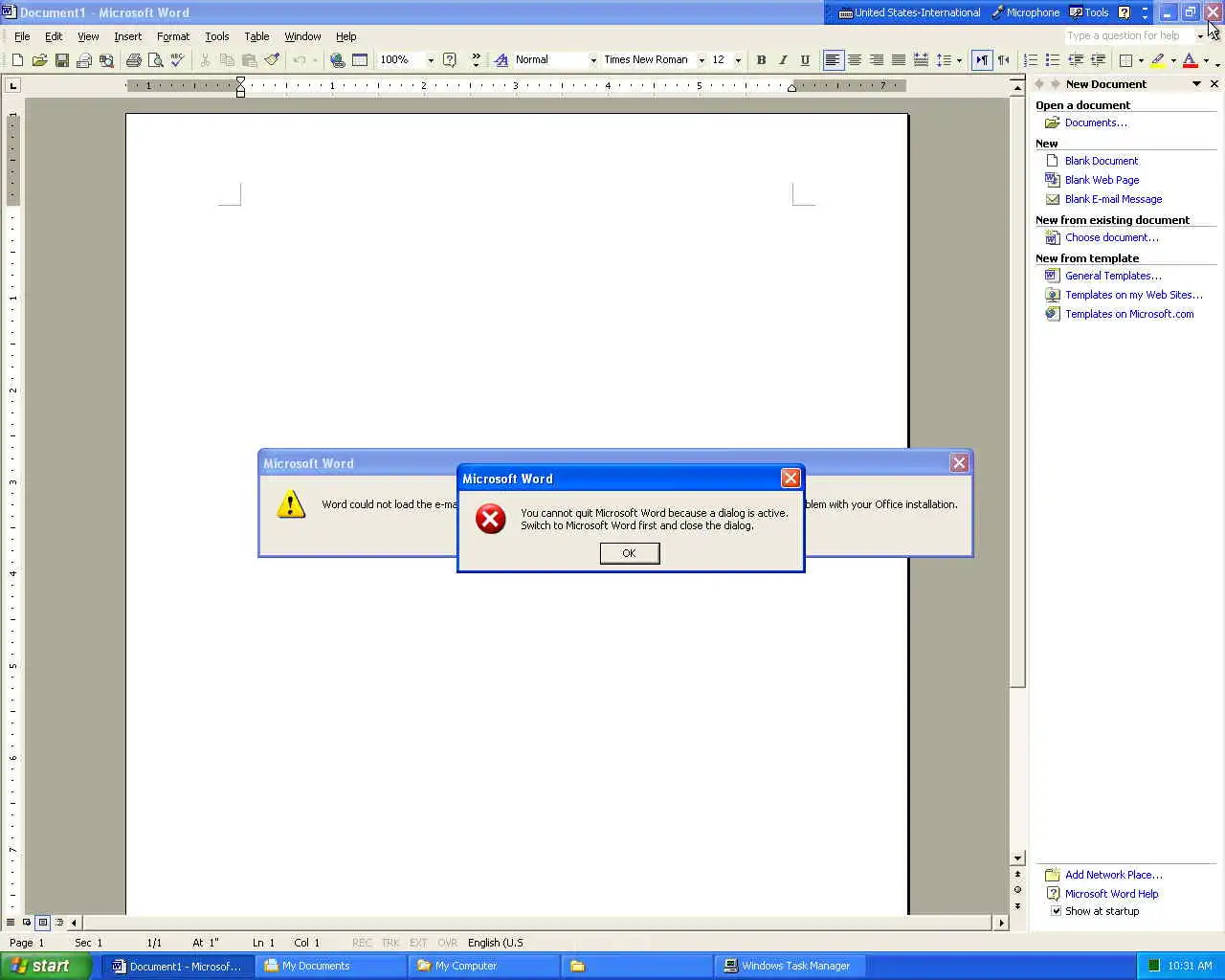Open the Window menu
The height and width of the screenshot is (980, 1225).
tap(302, 36)
